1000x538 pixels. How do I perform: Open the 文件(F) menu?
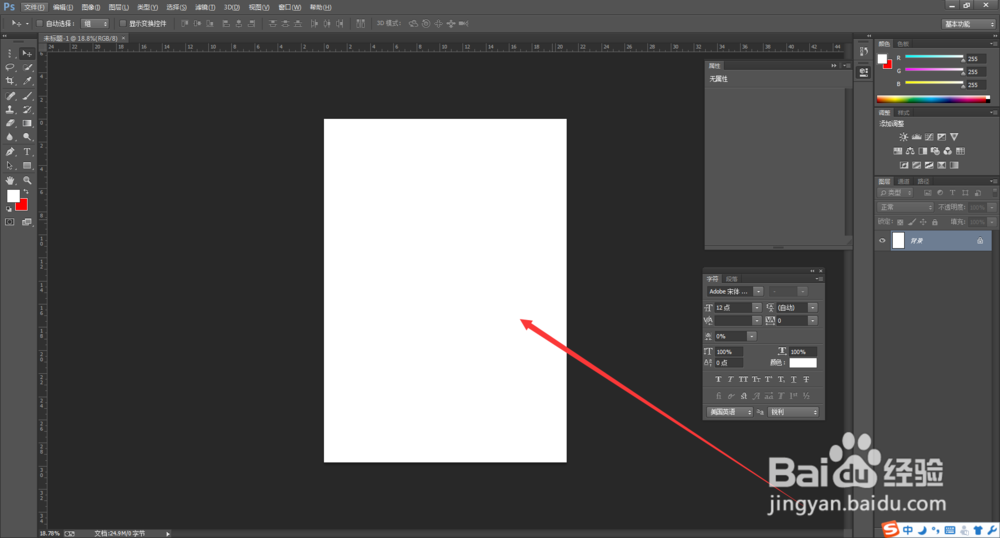[x=34, y=7]
